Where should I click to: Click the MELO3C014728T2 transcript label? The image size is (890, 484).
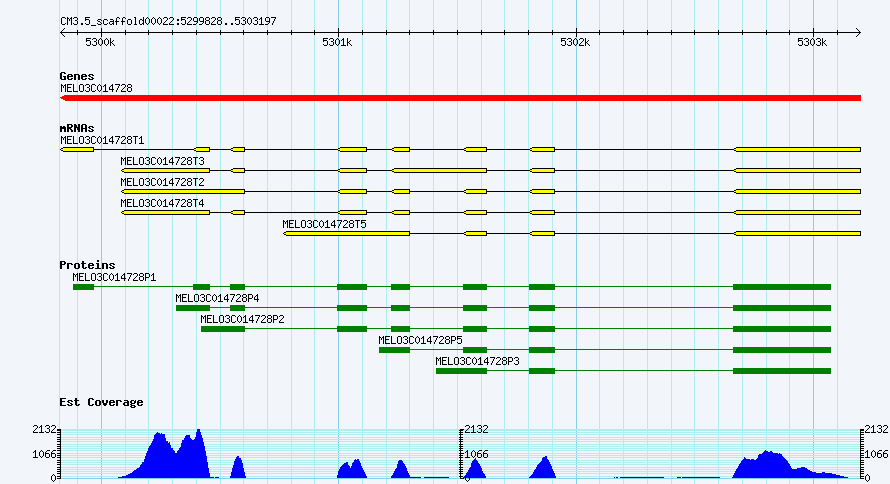pos(162,182)
